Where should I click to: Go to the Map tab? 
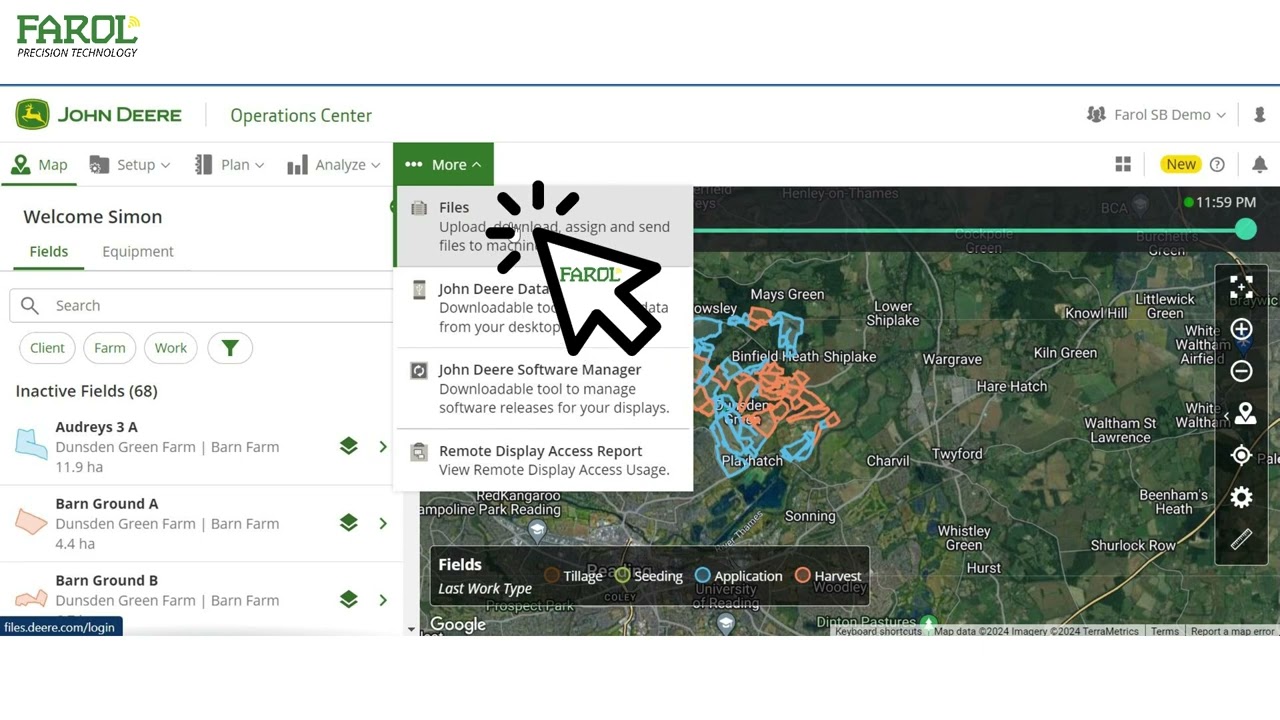40,165
